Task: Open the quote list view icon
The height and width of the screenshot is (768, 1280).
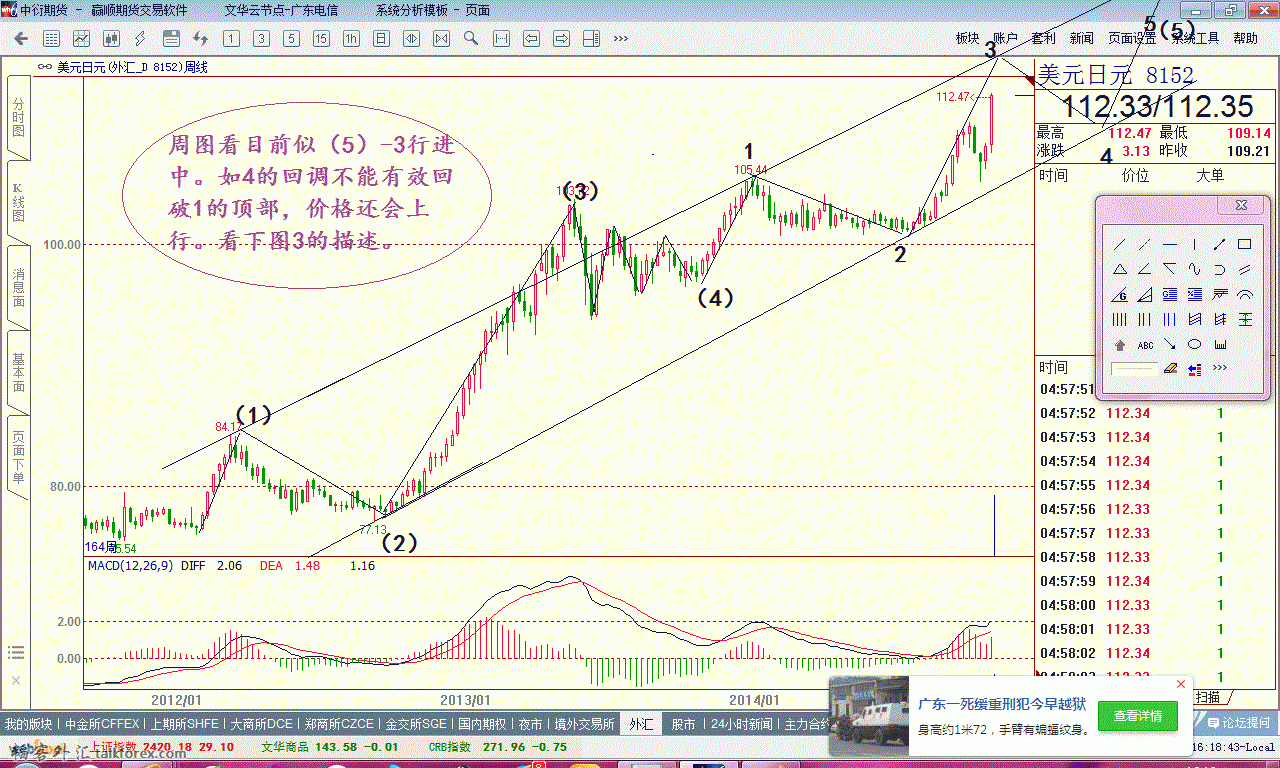Action: [x=51, y=39]
